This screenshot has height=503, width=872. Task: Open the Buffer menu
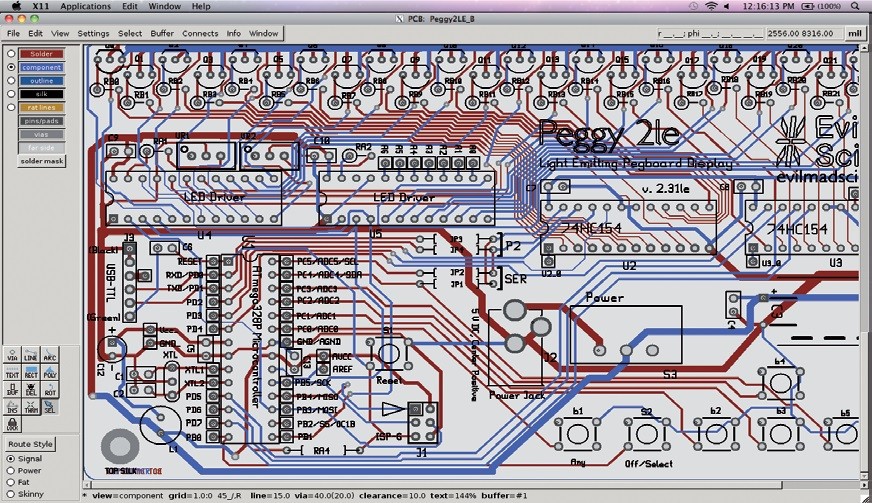tap(162, 33)
